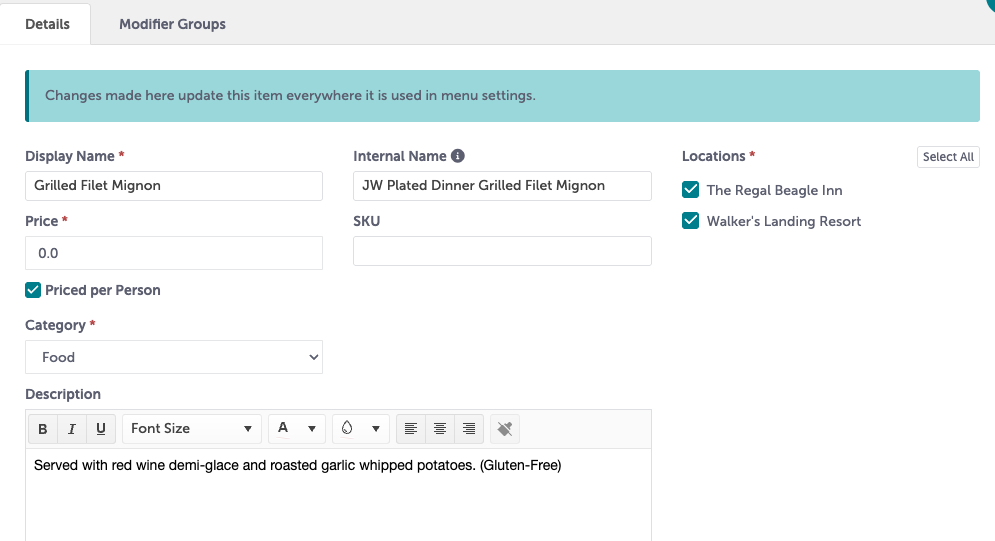Click the Internal Name info icon
995x541 pixels.
pos(458,156)
